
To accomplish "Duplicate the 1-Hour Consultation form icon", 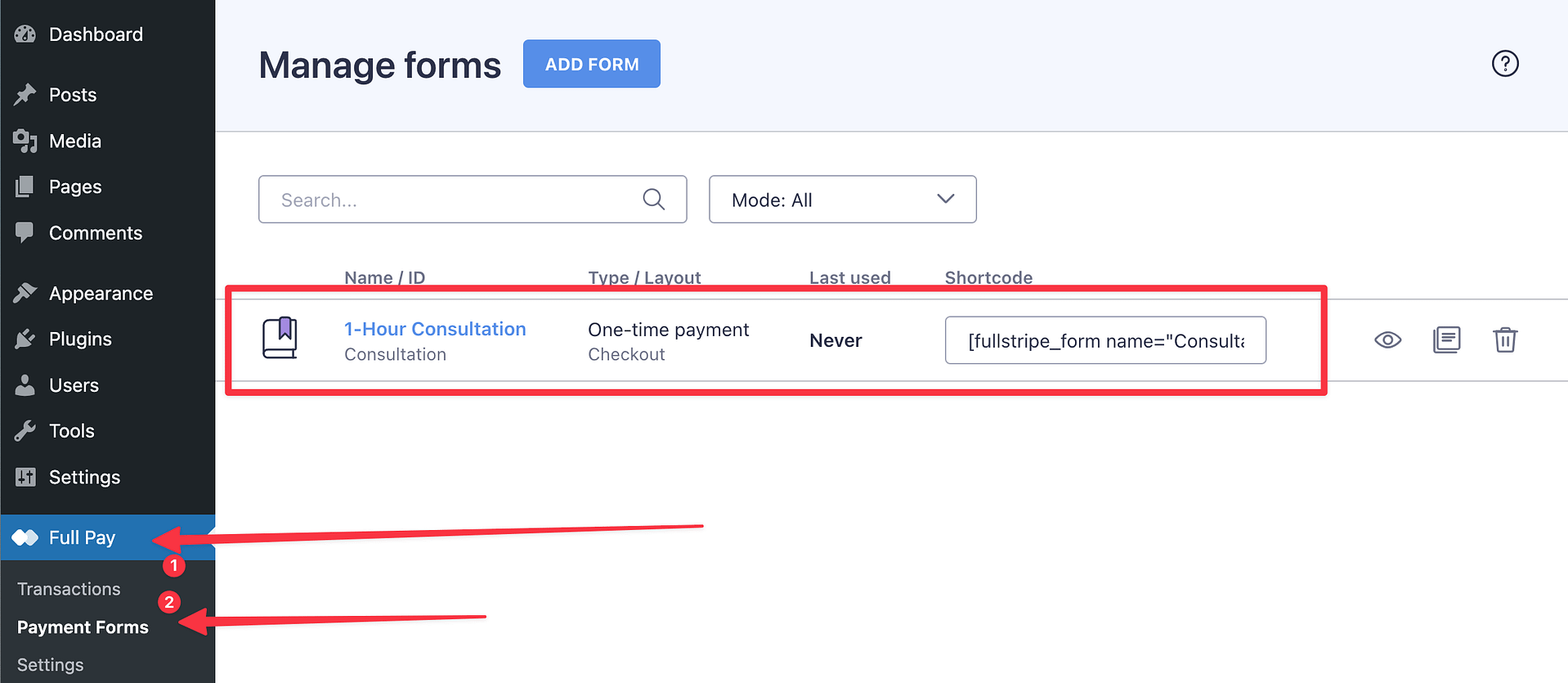I will point(1446,340).
